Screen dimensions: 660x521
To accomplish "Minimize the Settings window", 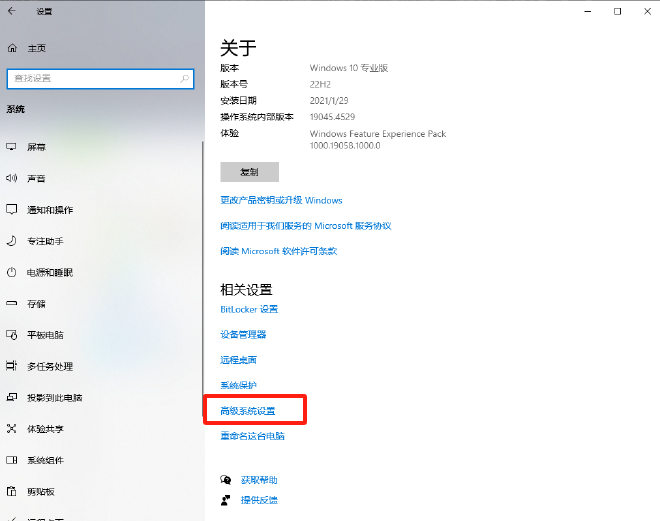I will (588, 11).
